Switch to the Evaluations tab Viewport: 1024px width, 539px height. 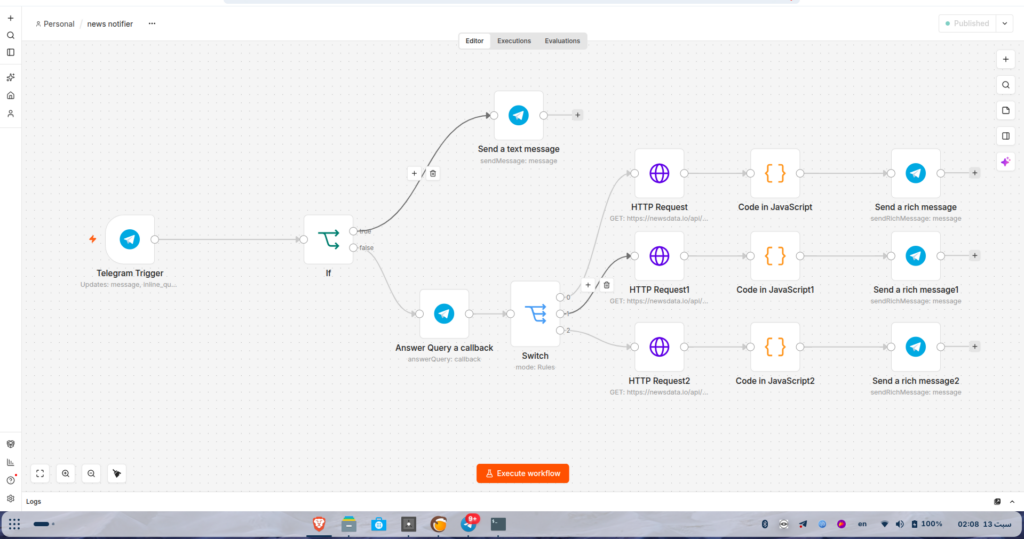(562, 41)
